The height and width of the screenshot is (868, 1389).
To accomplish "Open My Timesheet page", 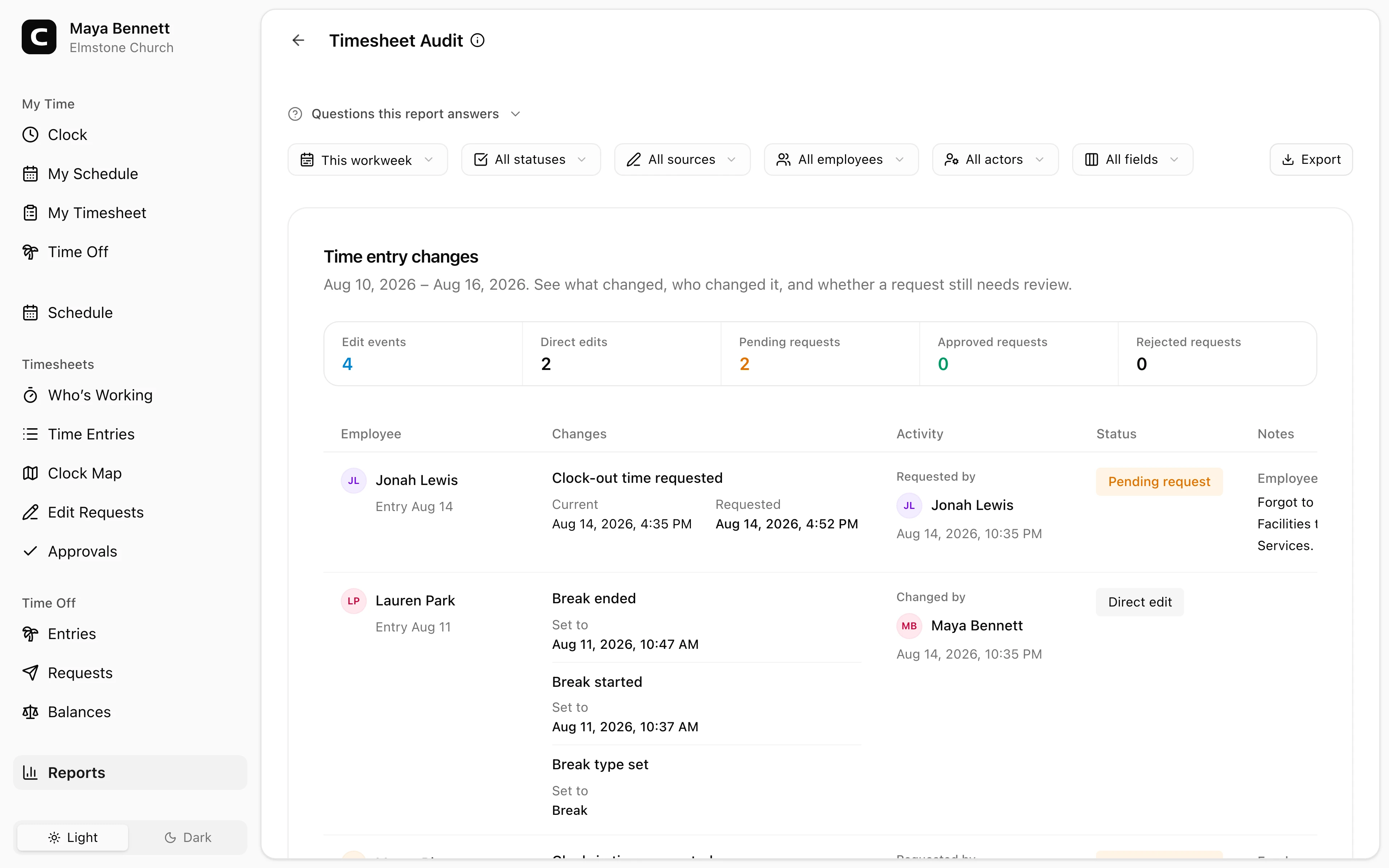I will [x=130, y=212].
